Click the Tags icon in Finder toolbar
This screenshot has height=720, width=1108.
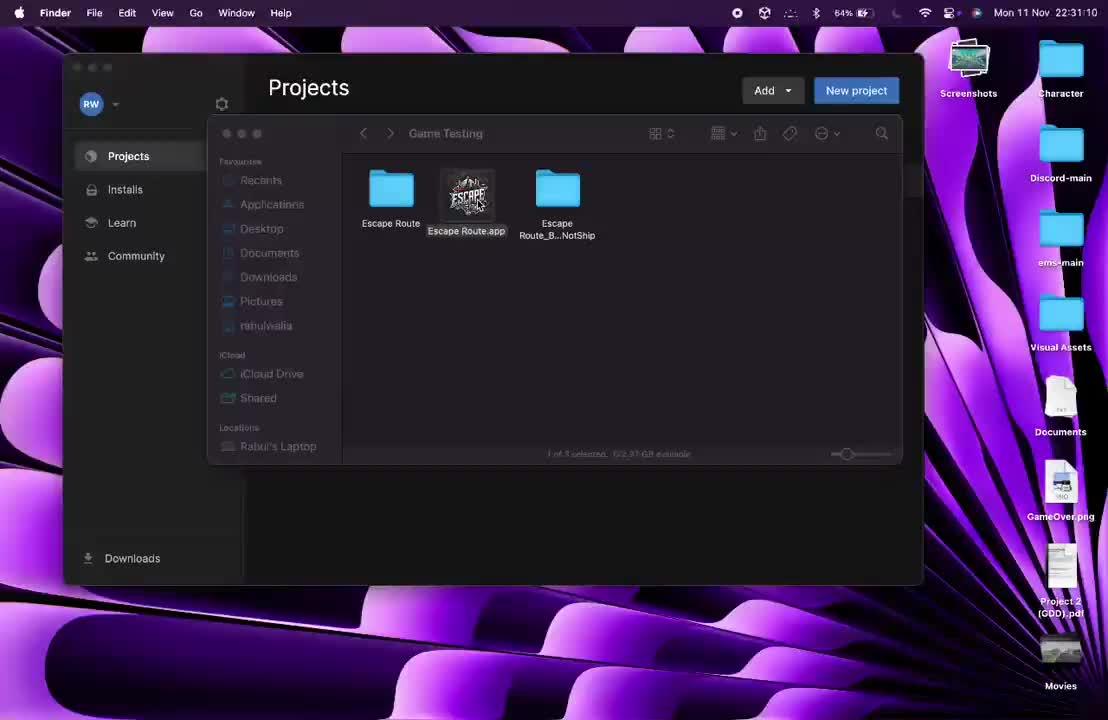[x=789, y=133]
